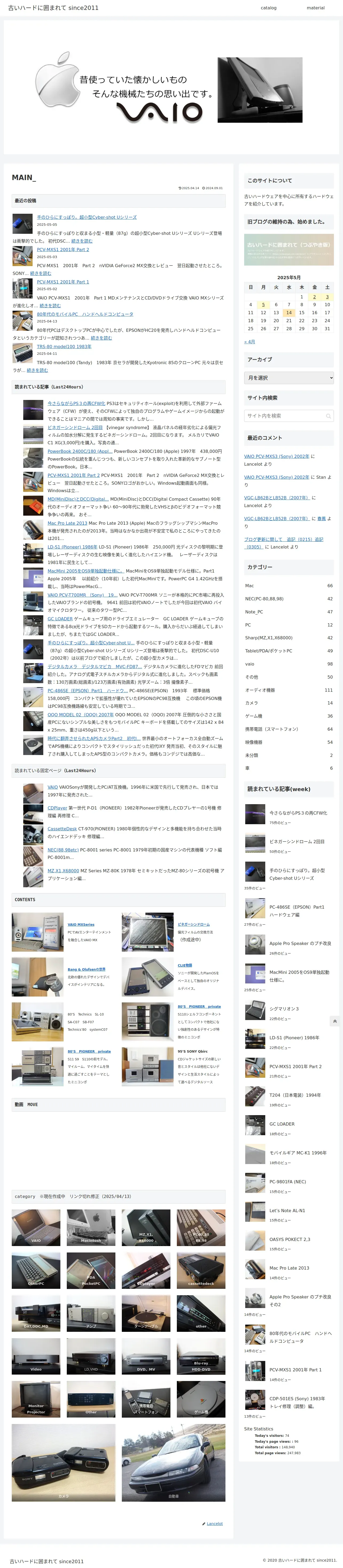The image size is (343, 1568).
Task: Open the MZ,X1,X68000 fixed page link
Action: coord(63,871)
